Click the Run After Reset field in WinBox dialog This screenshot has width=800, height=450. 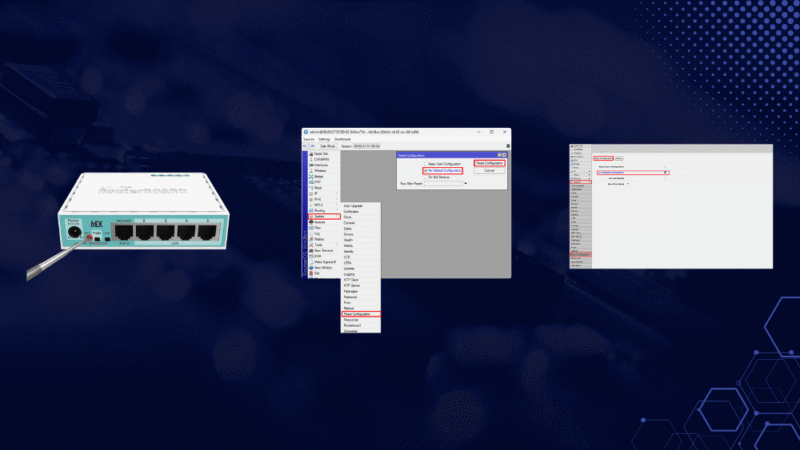(x=443, y=184)
